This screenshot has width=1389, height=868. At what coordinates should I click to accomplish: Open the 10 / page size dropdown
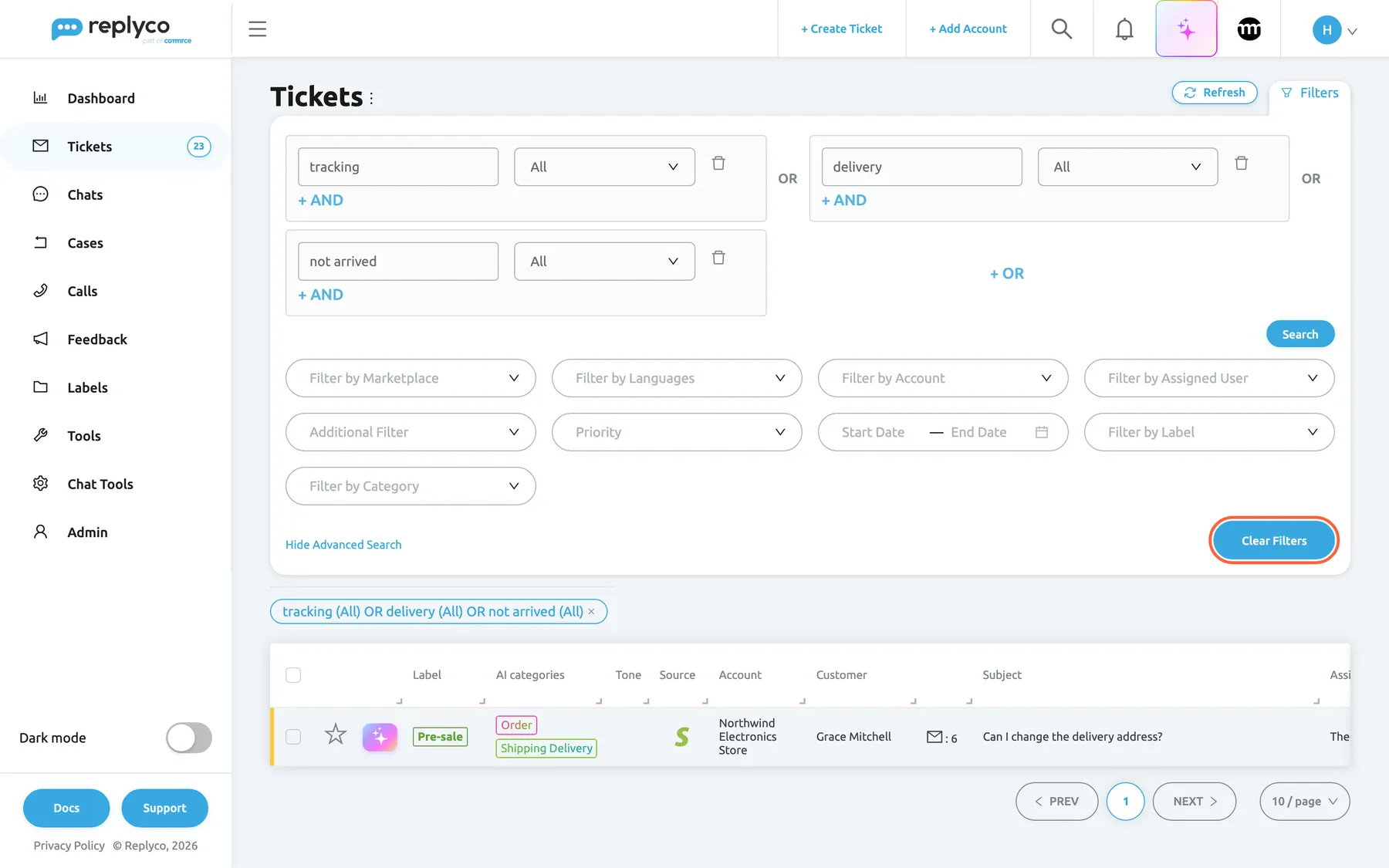pos(1304,802)
